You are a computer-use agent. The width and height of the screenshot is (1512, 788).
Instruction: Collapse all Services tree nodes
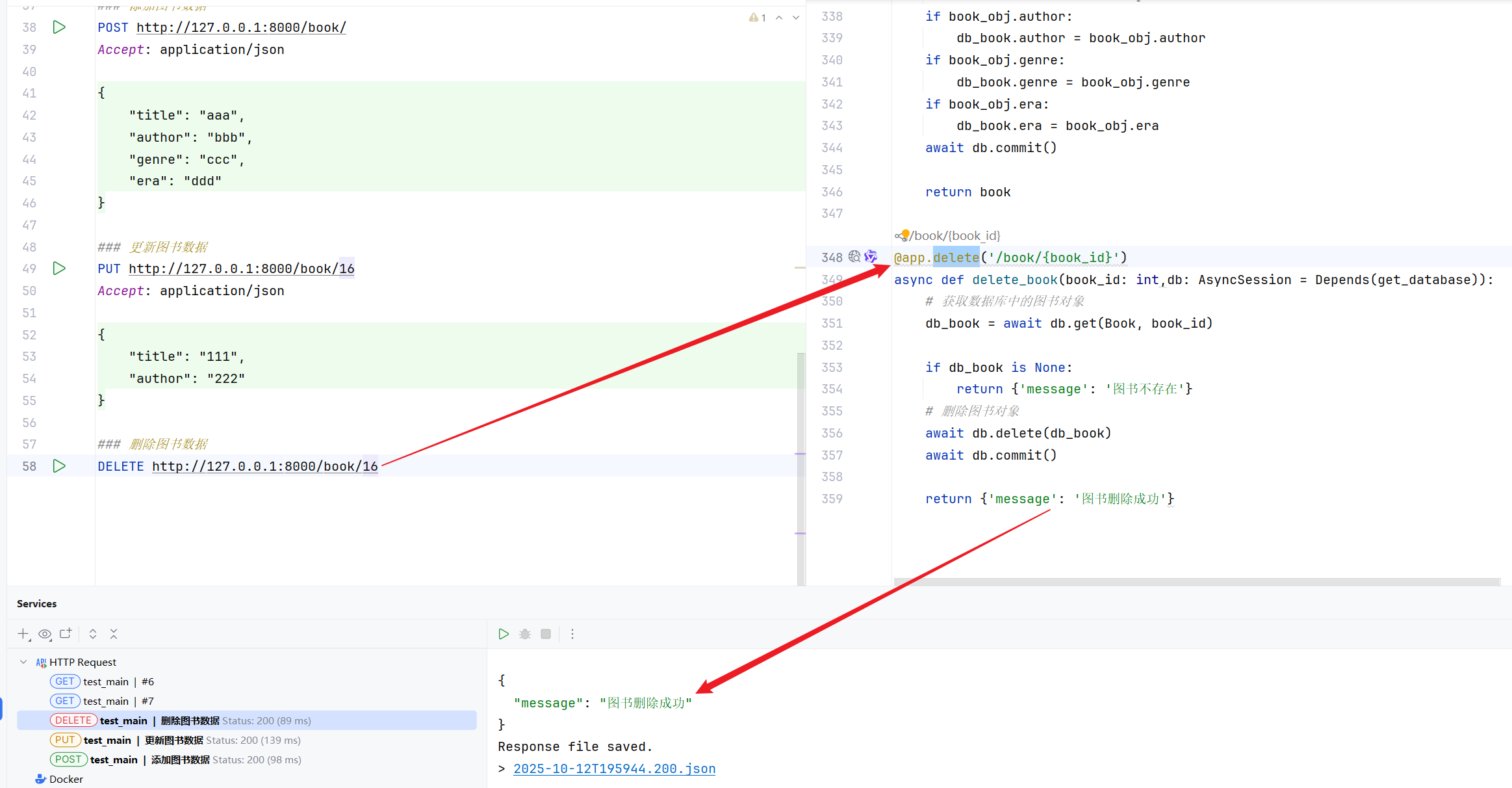[x=114, y=634]
